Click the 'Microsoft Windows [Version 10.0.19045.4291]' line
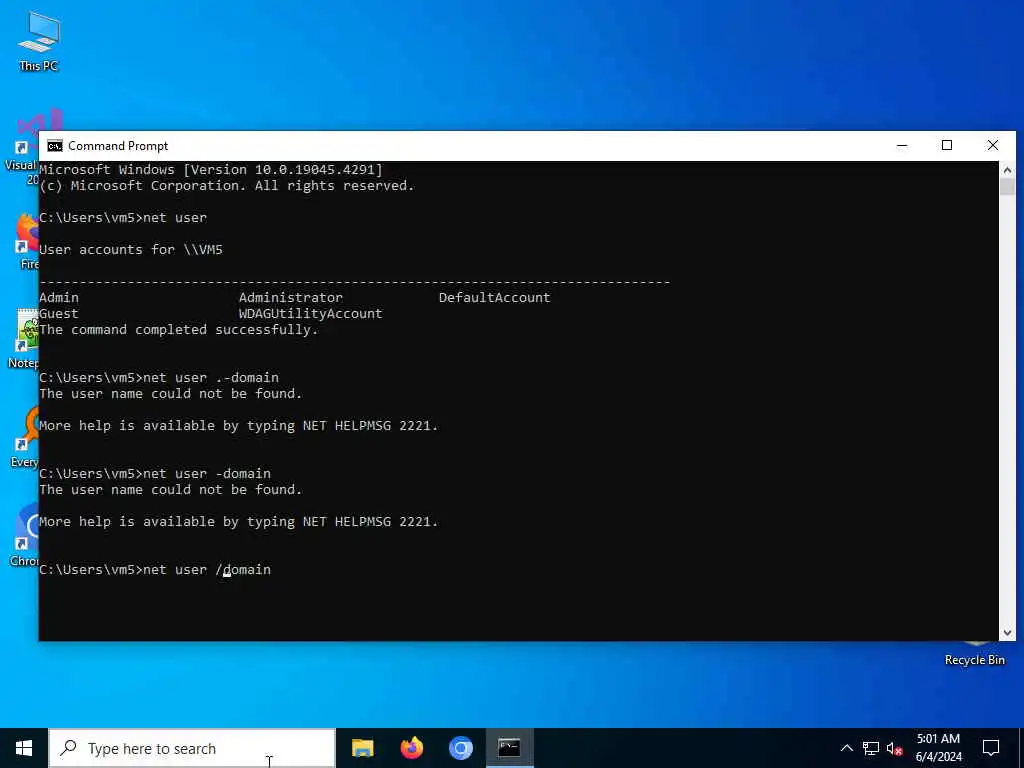 tap(211, 170)
